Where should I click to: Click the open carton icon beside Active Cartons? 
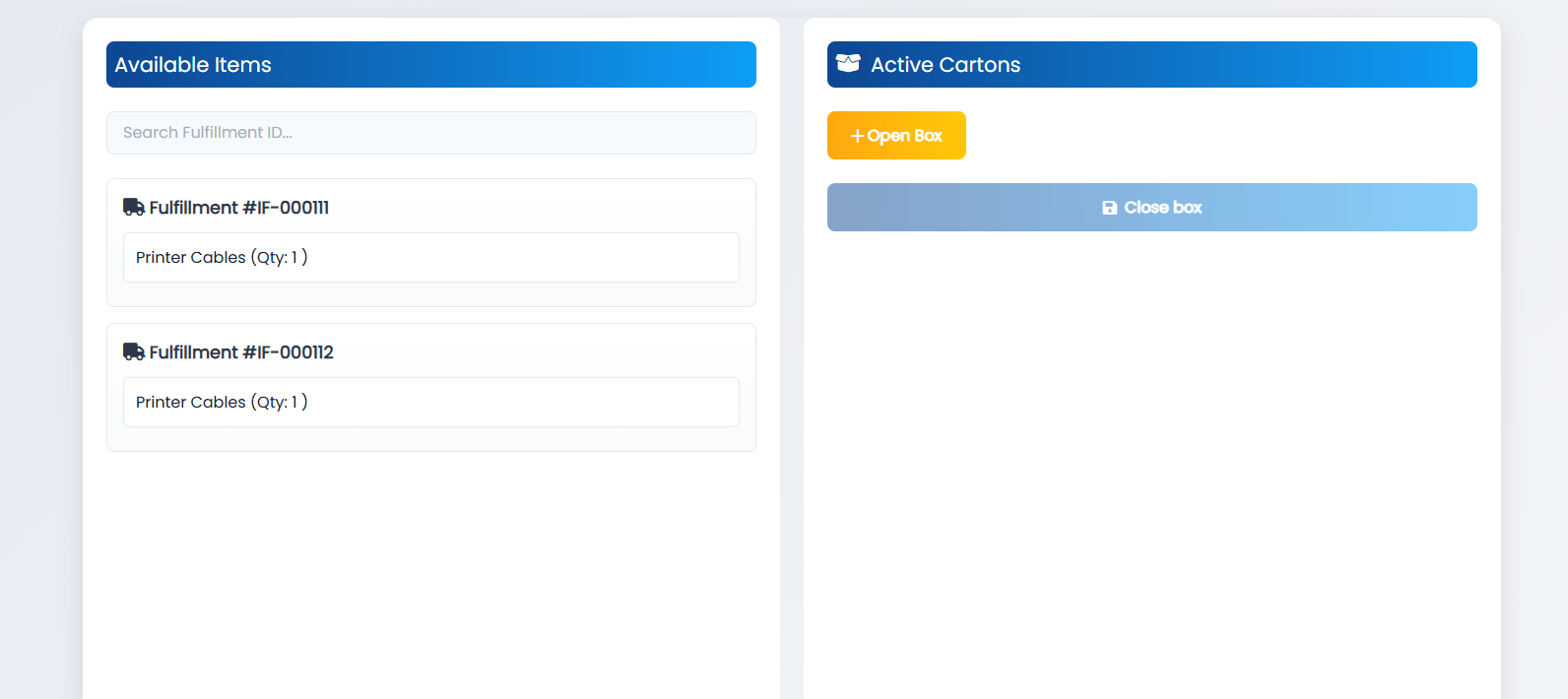tap(848, 64)
